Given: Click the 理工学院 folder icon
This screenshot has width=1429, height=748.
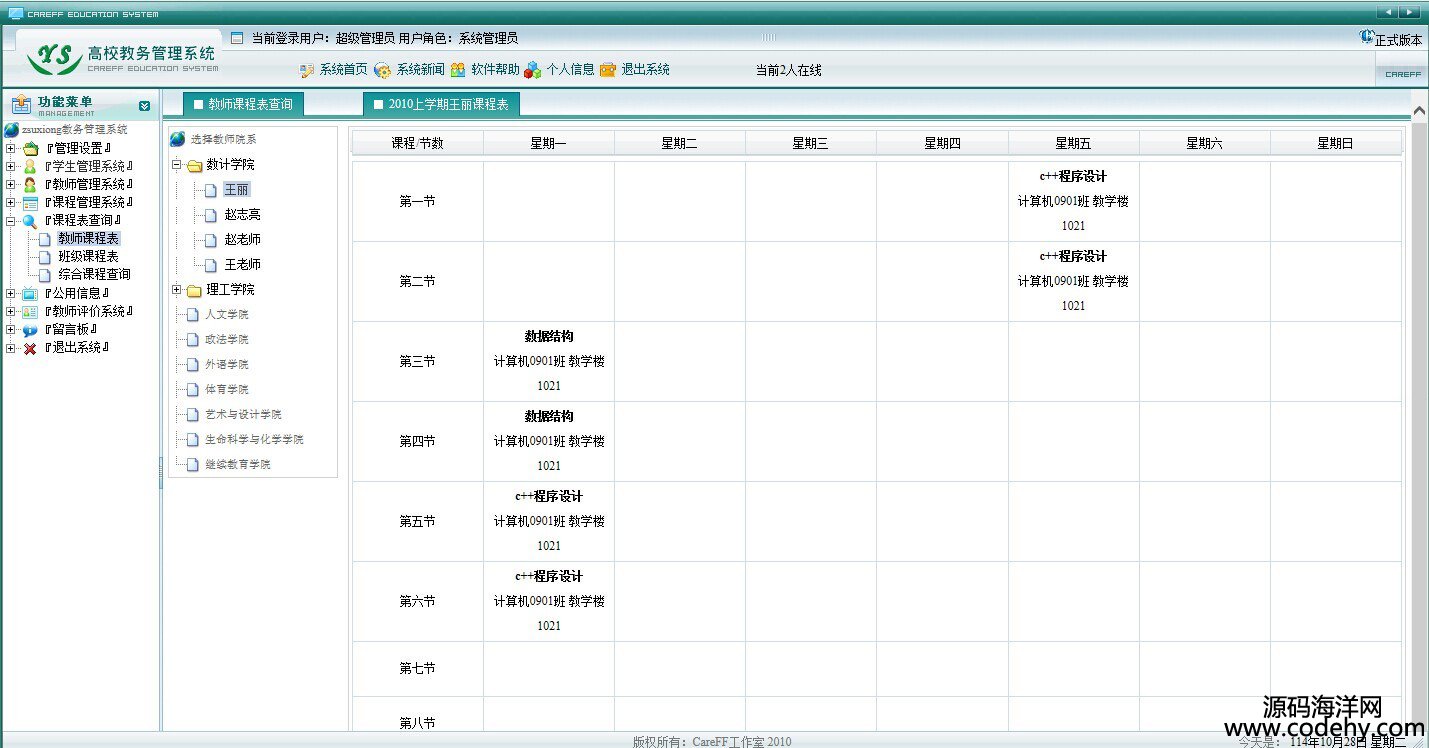Looking at the screenshot, I should pyautogui.click(x=194, y=290).
